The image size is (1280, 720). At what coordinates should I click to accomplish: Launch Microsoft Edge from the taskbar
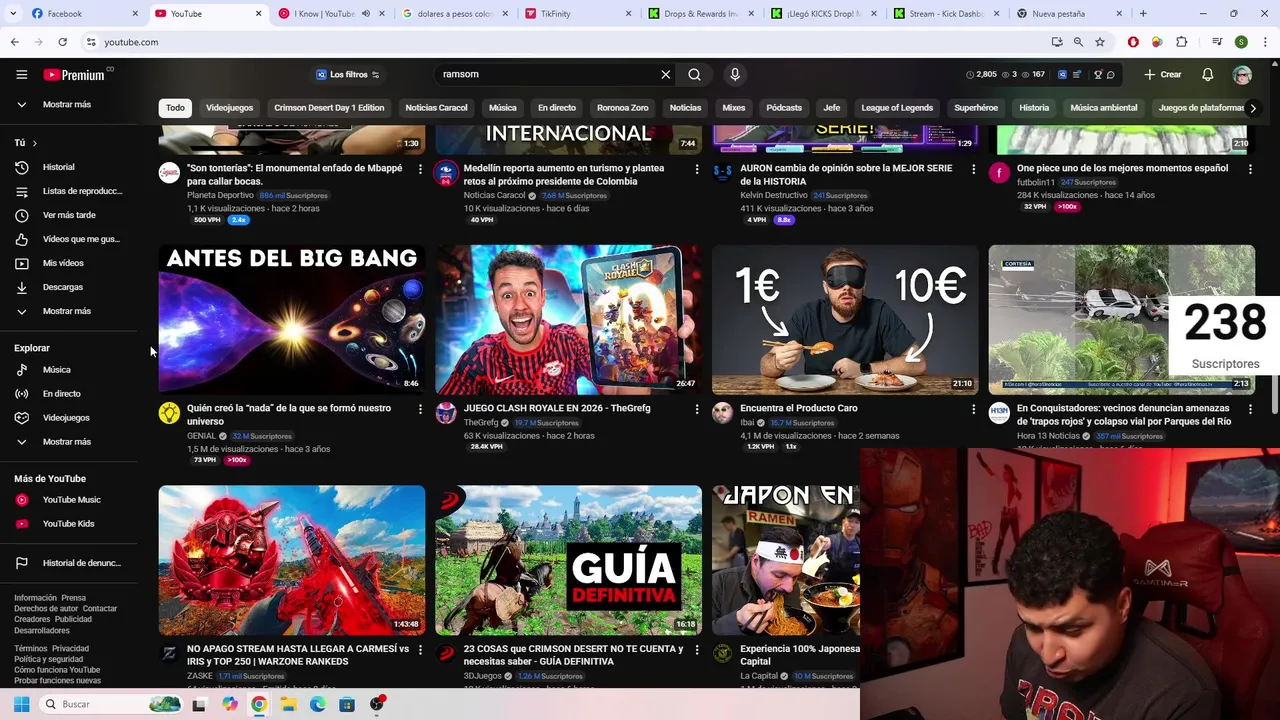coord(318,704)
